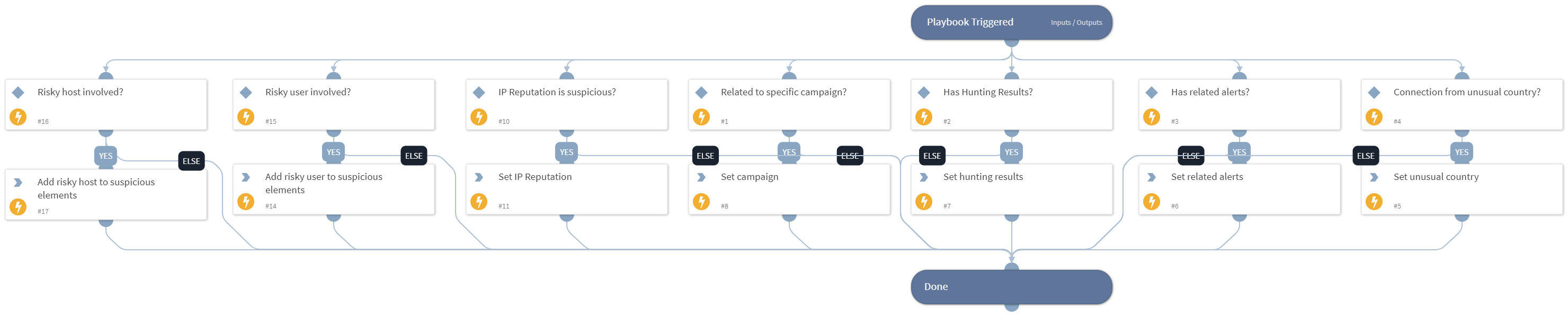Open Inputs / Outputs on Playbook Triggered
This screenshot has width=1568, height=317.
click(x=1076, y=23)
